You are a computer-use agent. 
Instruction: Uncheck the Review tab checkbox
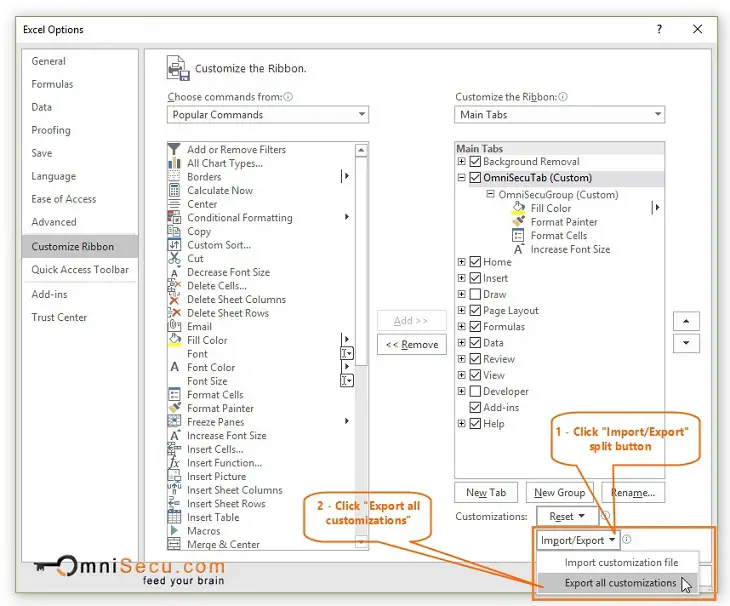[x=475, y=359]
